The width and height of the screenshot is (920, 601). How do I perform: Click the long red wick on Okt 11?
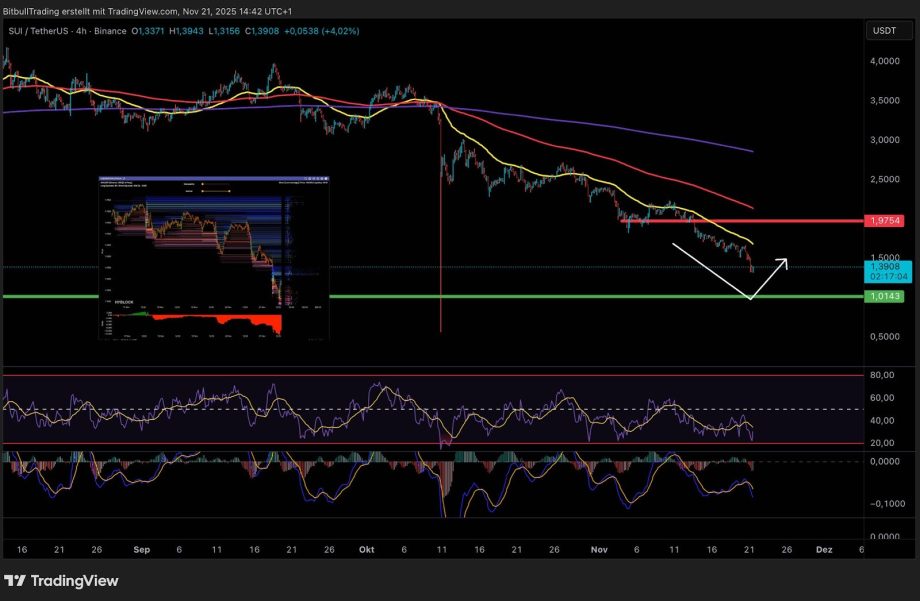pos(440,250)
